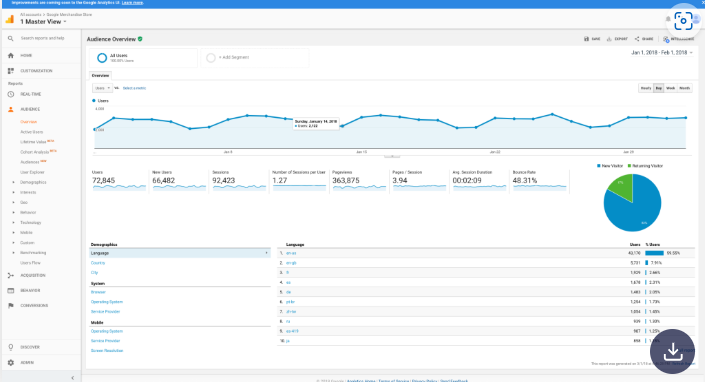This screenshot has height=382, width=705.
Task: Select Day chart granularity
Action: tap(659, 88)
